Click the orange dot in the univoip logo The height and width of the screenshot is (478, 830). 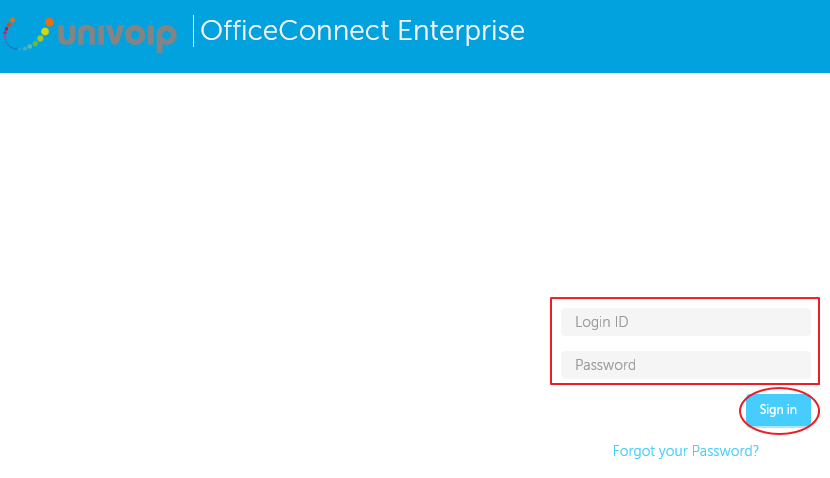[x=49, y=22]
